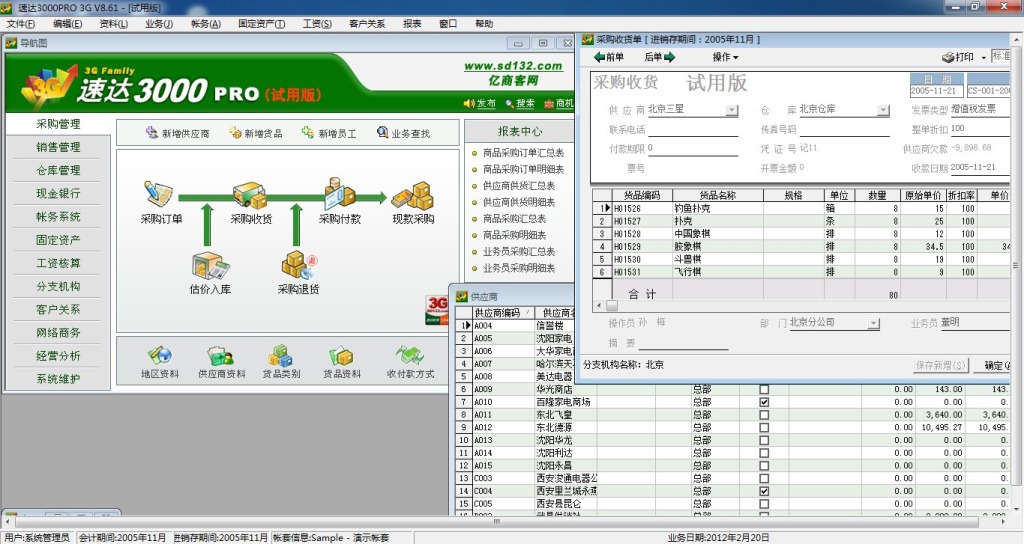Screen dimensions: 1024x544
Task: Open the 现款采购 workflow icon
Action: pyautogui.click(x=413, y=195)
